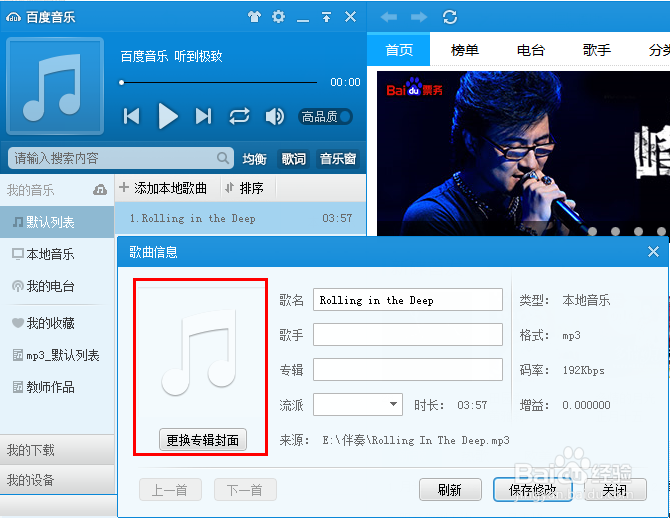Open the settings gear icon

tap(278, 17)
